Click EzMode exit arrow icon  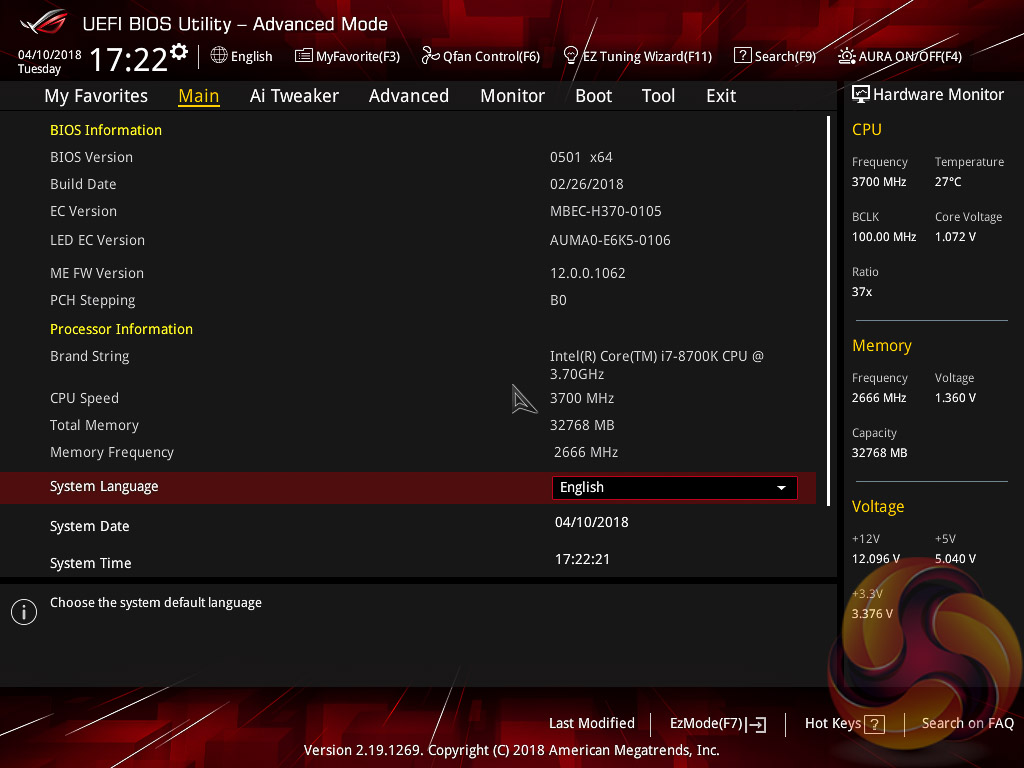point(756,724)
